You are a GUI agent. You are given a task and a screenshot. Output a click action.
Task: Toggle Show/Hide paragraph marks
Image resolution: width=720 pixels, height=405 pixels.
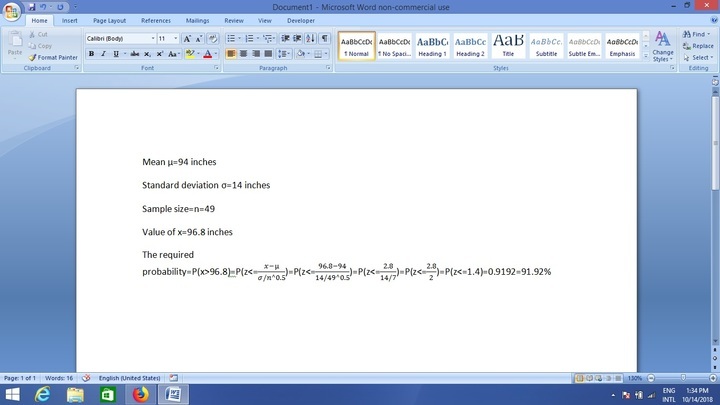click(325, 38)
